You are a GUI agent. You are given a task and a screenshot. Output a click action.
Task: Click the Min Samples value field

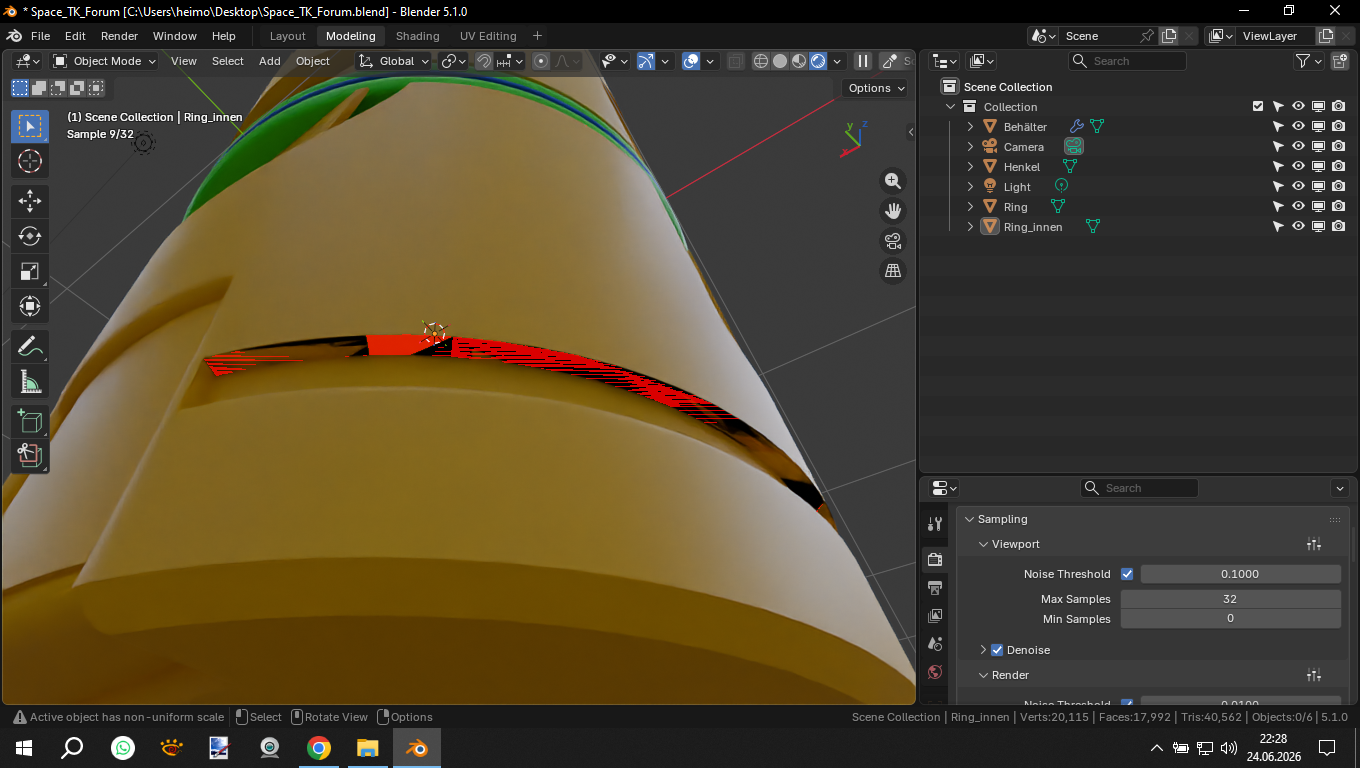coord(1230,619)
